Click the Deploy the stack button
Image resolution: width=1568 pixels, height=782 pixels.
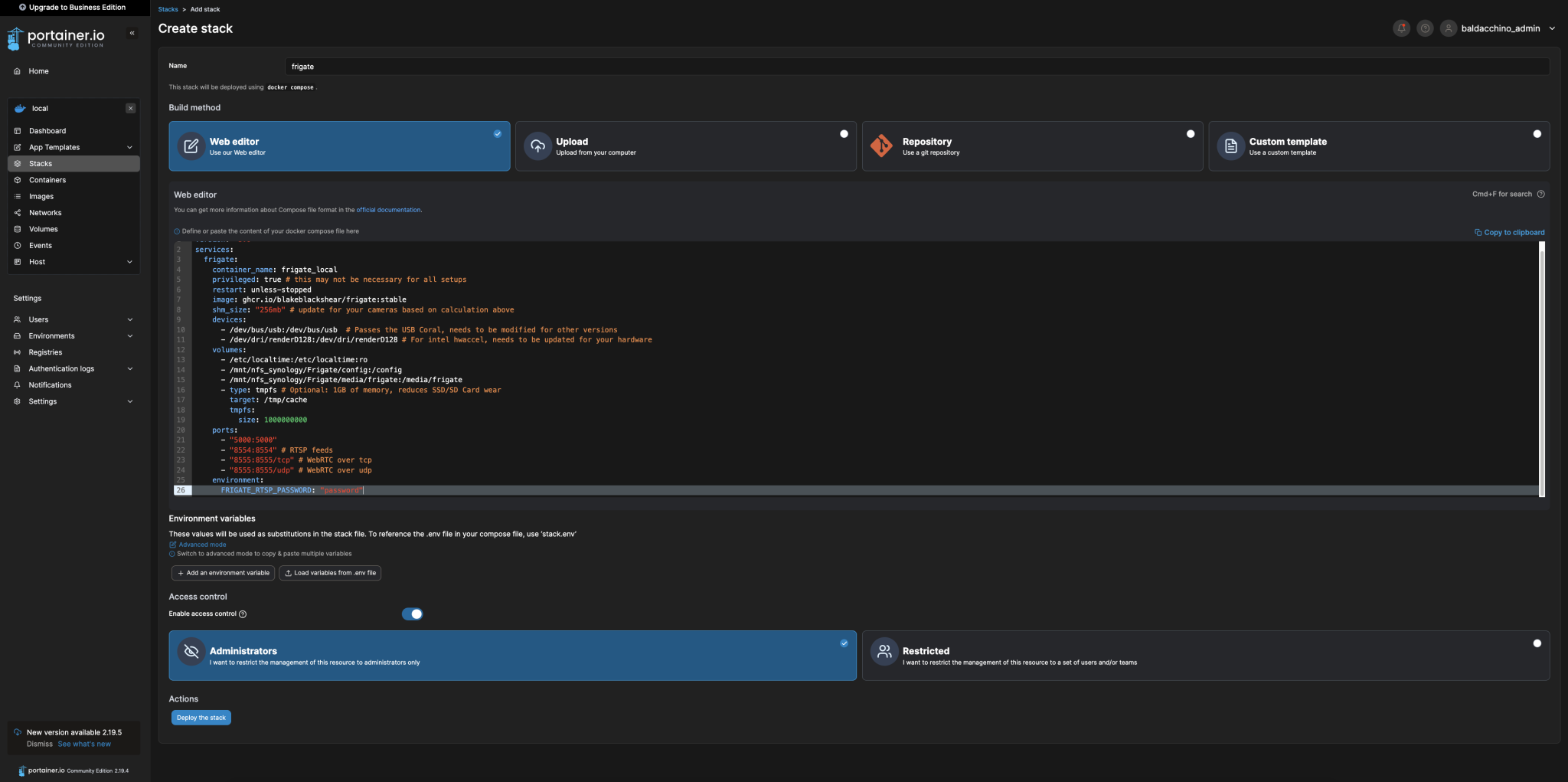point(201,718)
